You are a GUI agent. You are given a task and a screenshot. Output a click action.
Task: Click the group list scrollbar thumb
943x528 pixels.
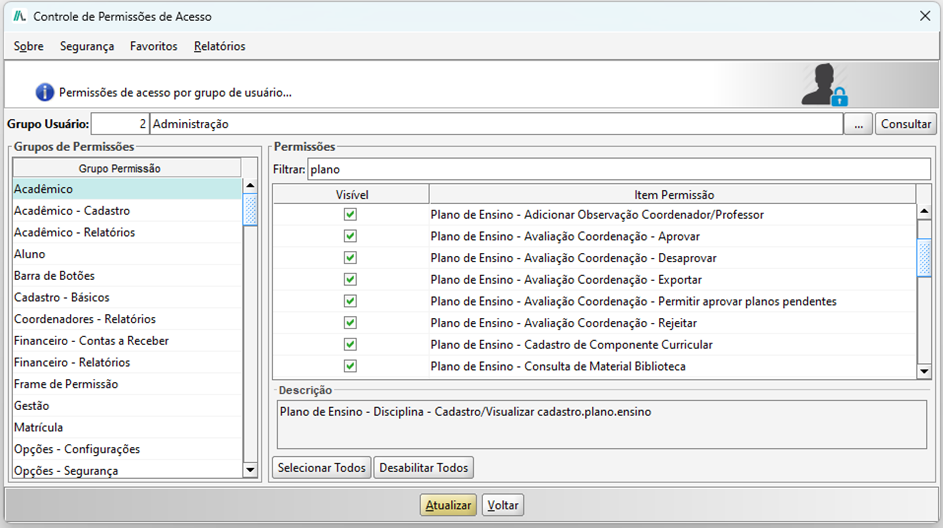[250, 210]
